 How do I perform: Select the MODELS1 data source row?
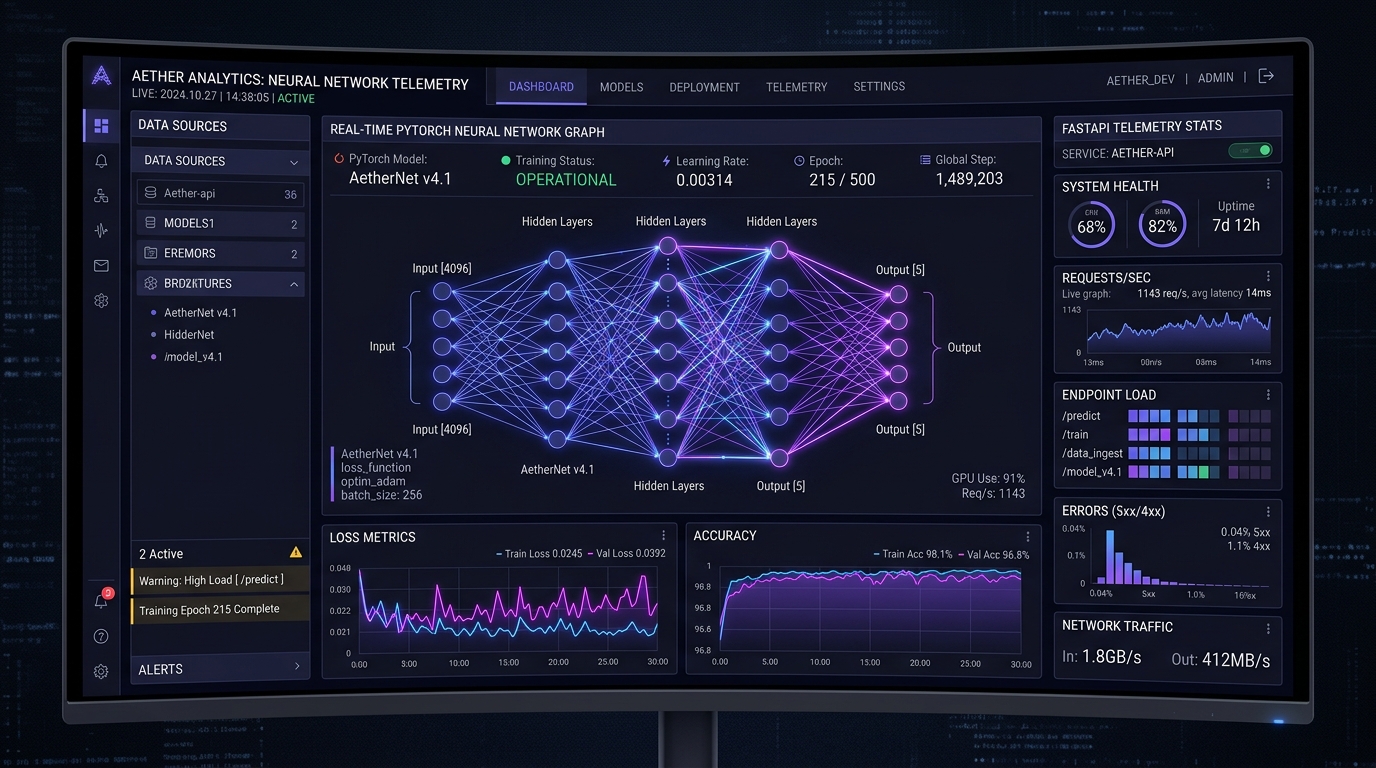220,223
